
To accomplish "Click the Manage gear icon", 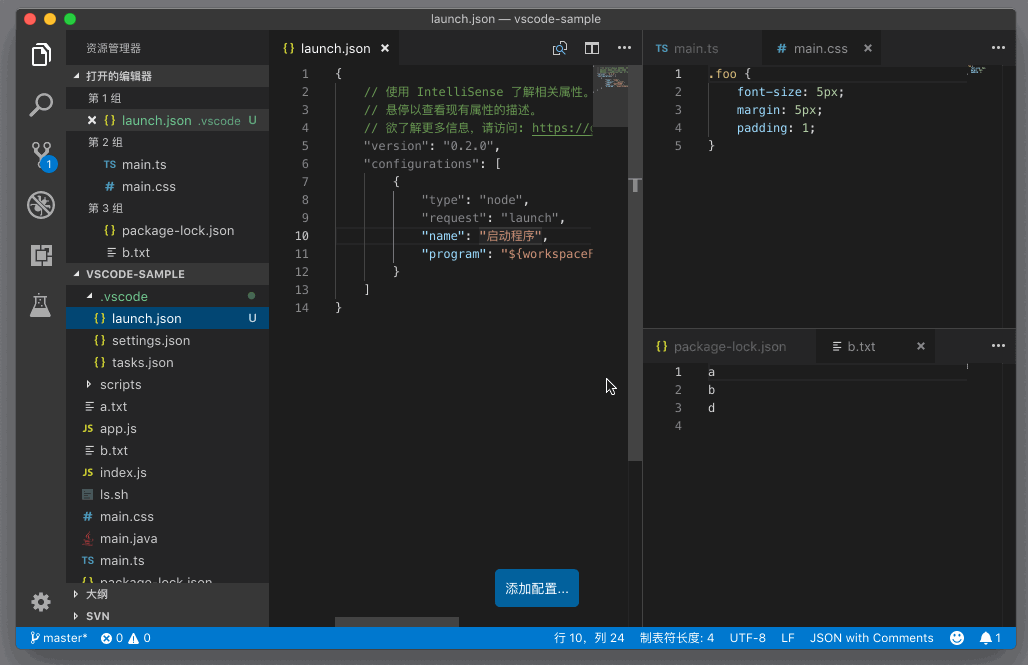I will (x=41, y=601).
